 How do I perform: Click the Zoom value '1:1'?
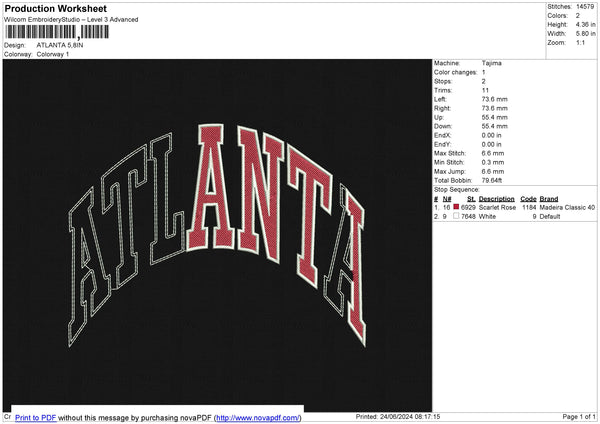[x=580, y=43]
